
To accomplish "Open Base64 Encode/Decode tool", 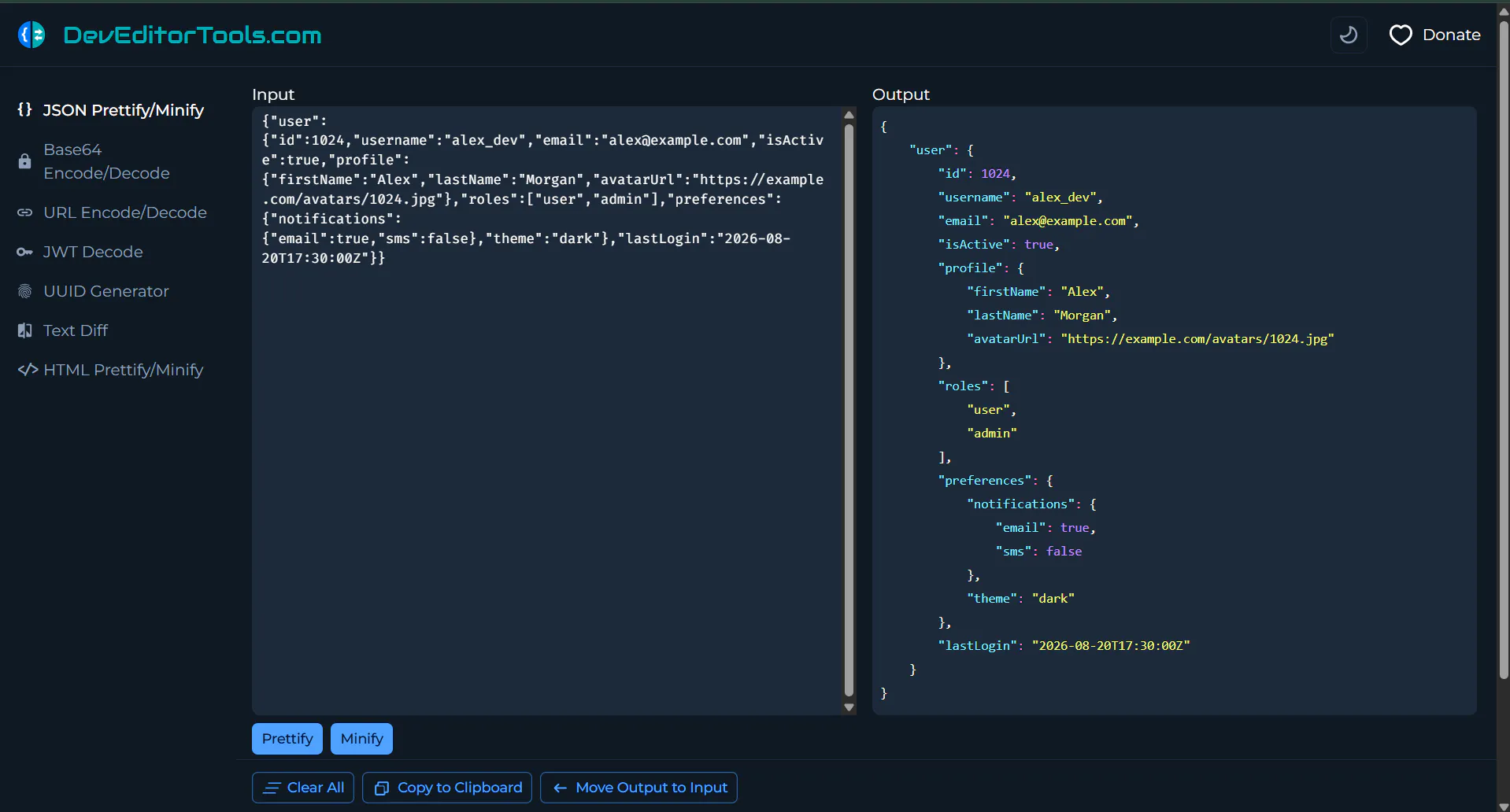I will (x=106, y=161).
